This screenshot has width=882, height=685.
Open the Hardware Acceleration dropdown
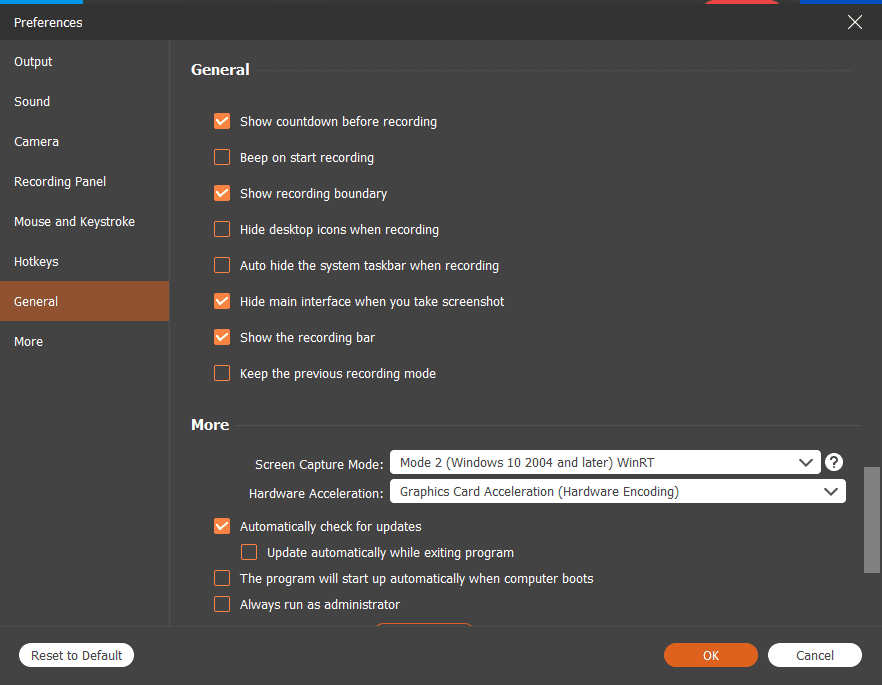click(618, 492)
